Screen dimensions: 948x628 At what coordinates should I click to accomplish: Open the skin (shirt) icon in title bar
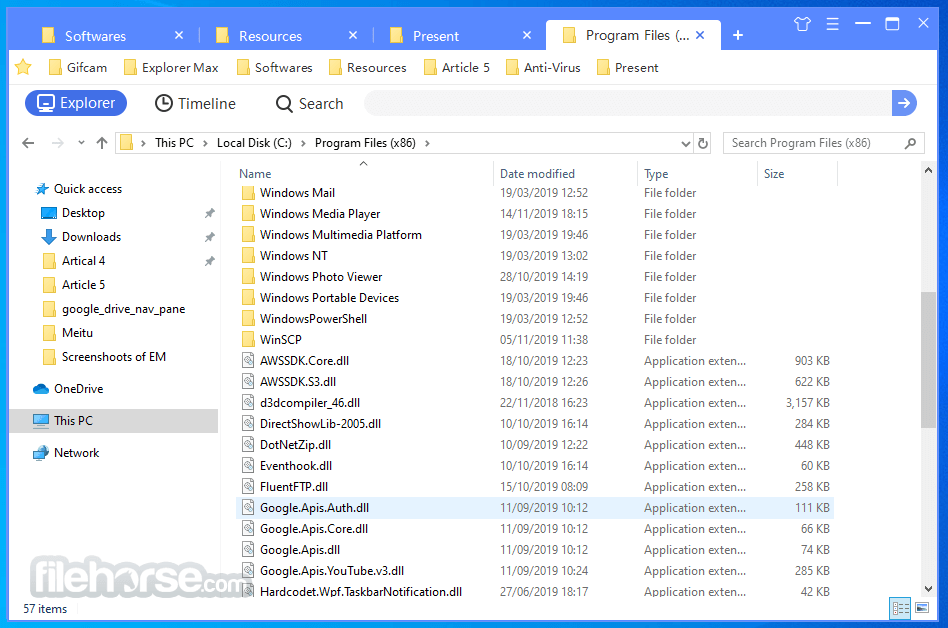(802, 24)
